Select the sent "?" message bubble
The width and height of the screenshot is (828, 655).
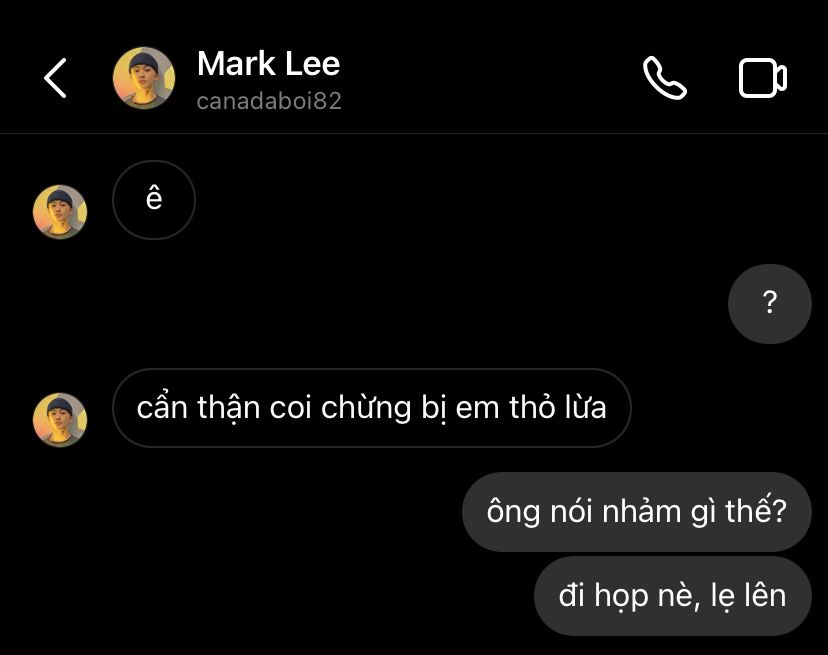(769, 304)
